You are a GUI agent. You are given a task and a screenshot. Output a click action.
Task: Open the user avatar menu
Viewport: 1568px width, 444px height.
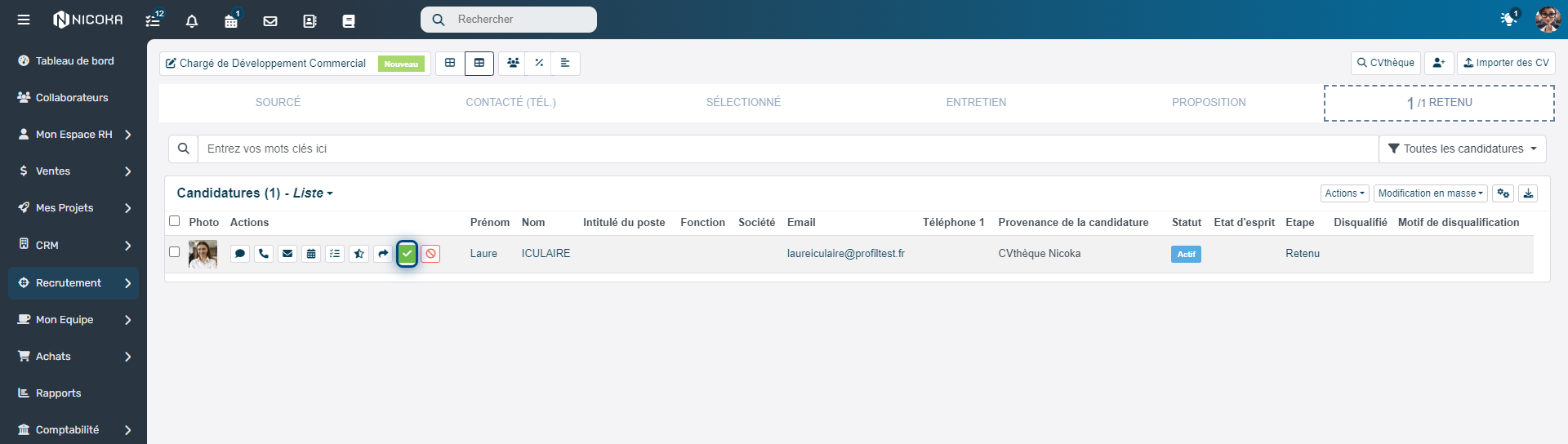pos(1548,20)
